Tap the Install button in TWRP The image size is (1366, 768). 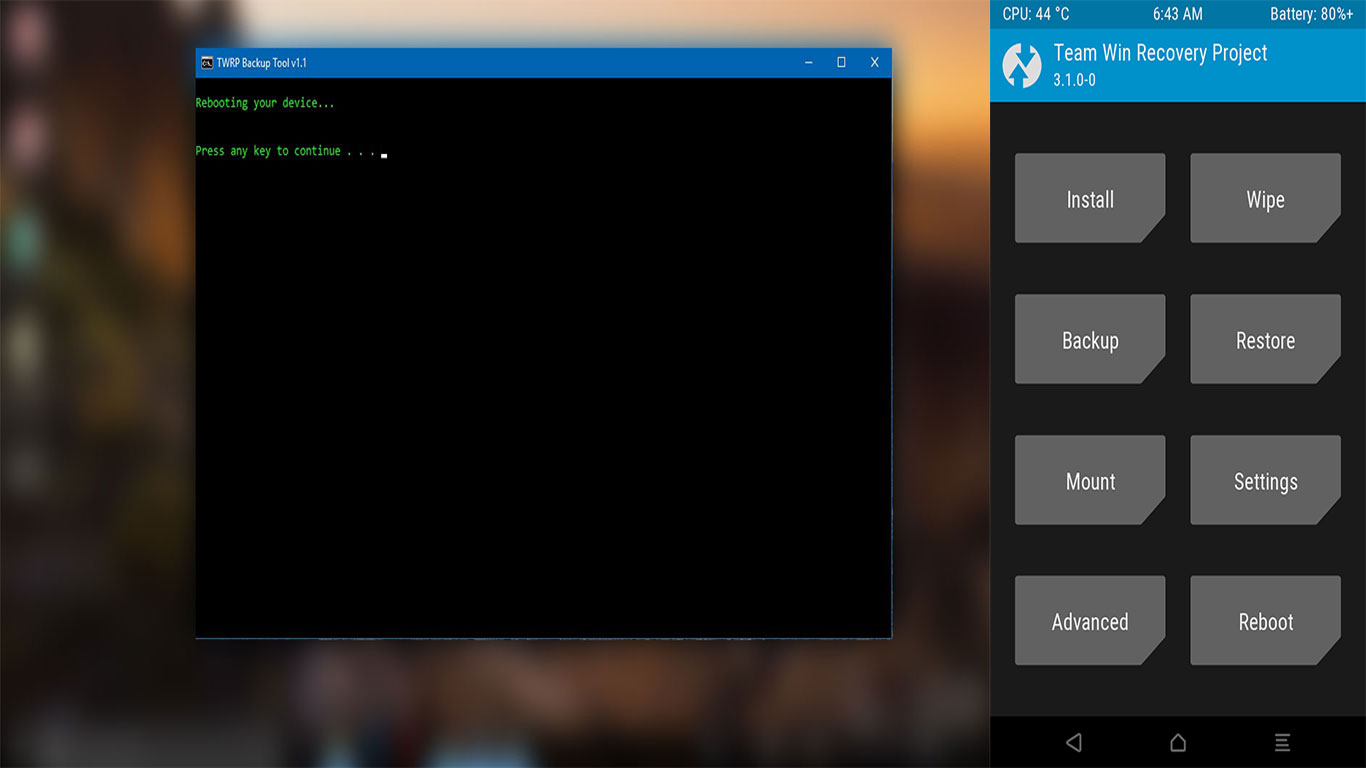point(1090,198)
